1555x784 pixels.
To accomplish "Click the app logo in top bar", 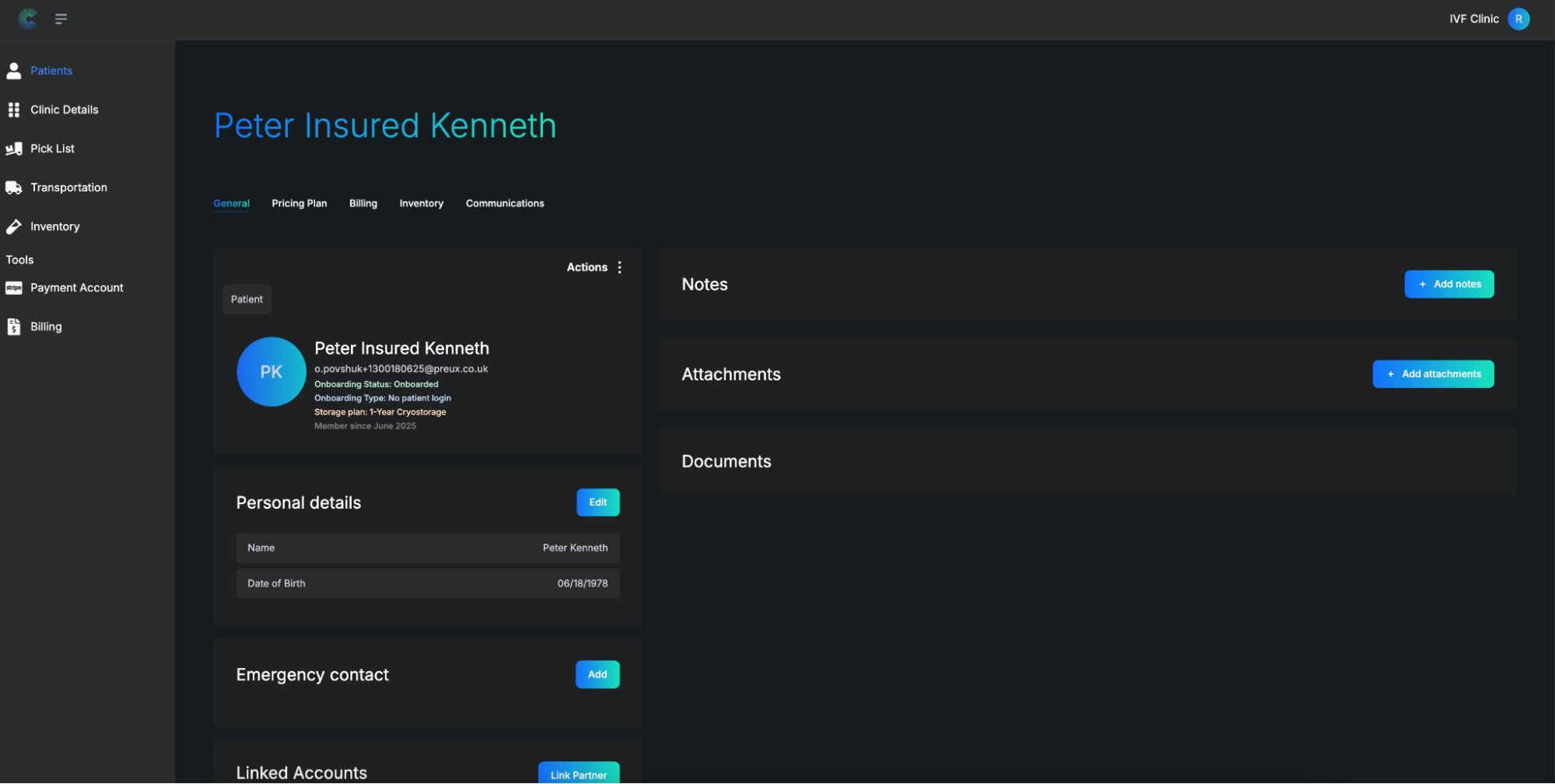I will pyautogui.click(x=28, y=19).
